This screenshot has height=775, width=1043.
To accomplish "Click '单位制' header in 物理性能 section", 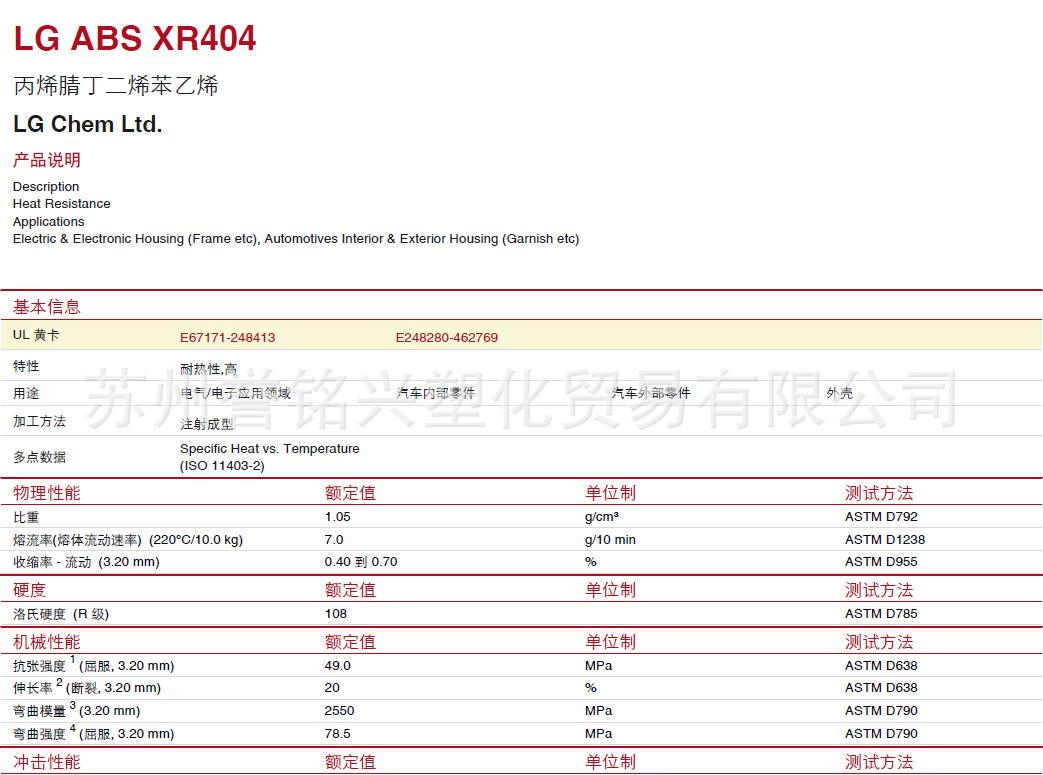I will tap(611, 493).
